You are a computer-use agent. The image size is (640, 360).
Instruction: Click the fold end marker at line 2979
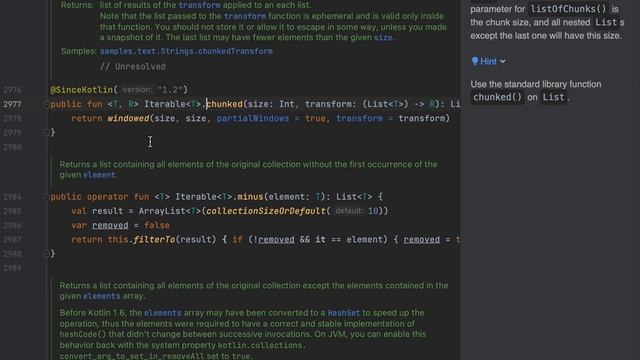click(x=46, y=132)
